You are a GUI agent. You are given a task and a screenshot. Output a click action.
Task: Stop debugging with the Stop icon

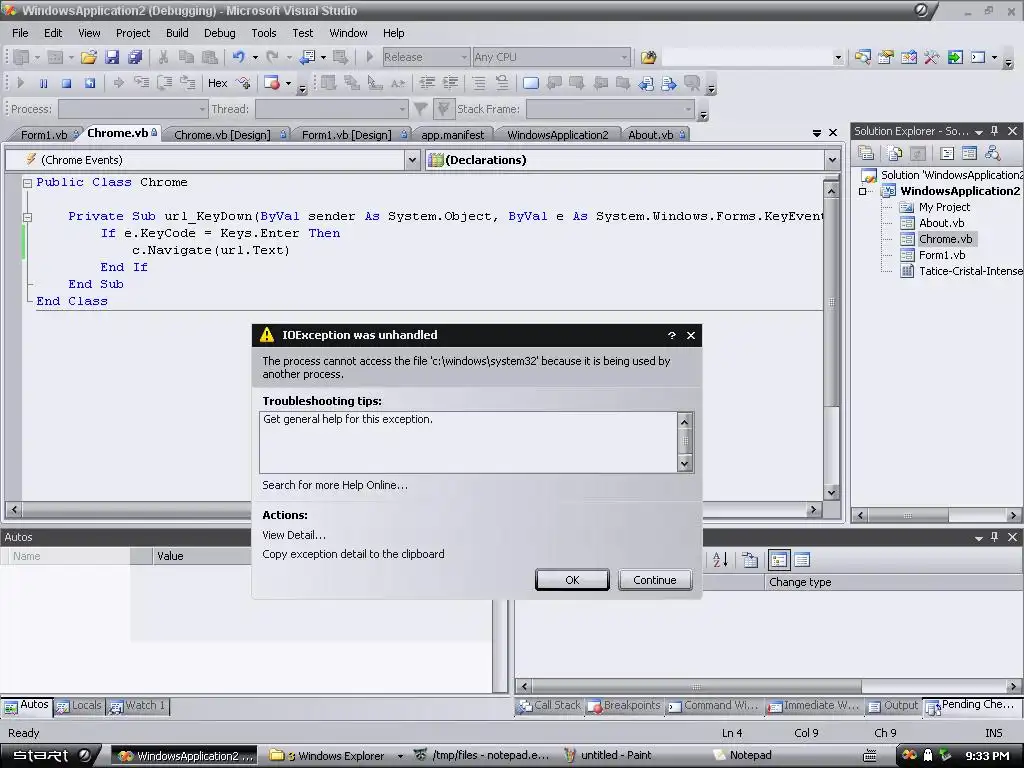pos(66,83)
